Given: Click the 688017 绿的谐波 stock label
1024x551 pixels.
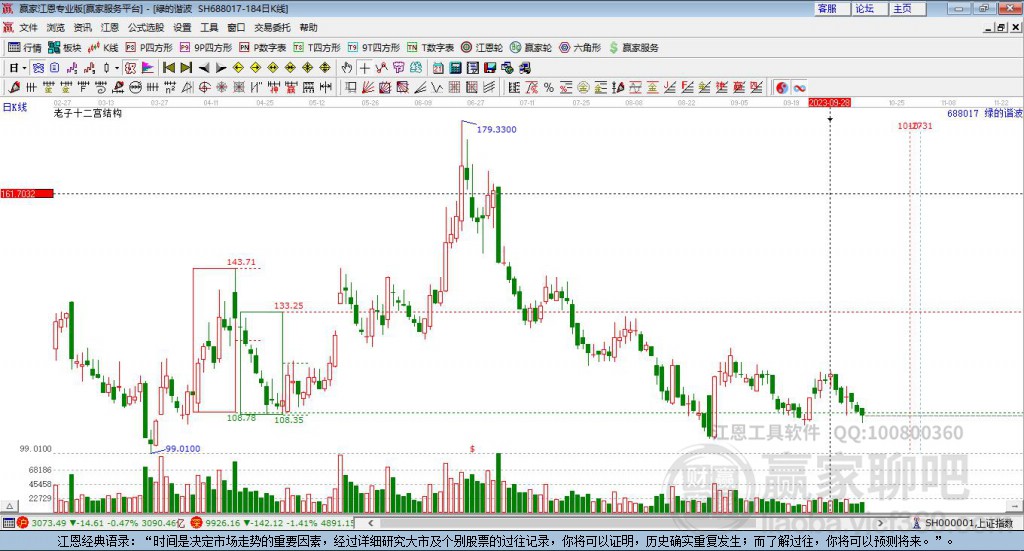Looking at the screenshot, I should (985, 113).
